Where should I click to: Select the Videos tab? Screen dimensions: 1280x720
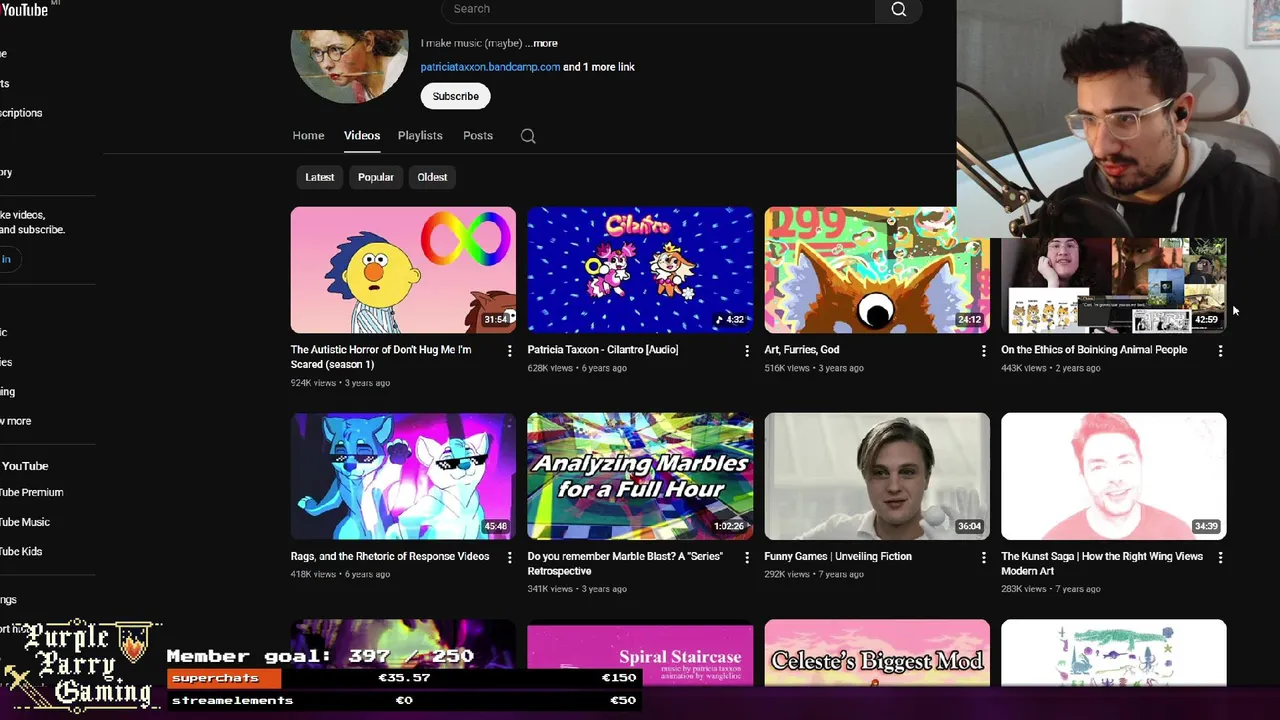[362, 136]
